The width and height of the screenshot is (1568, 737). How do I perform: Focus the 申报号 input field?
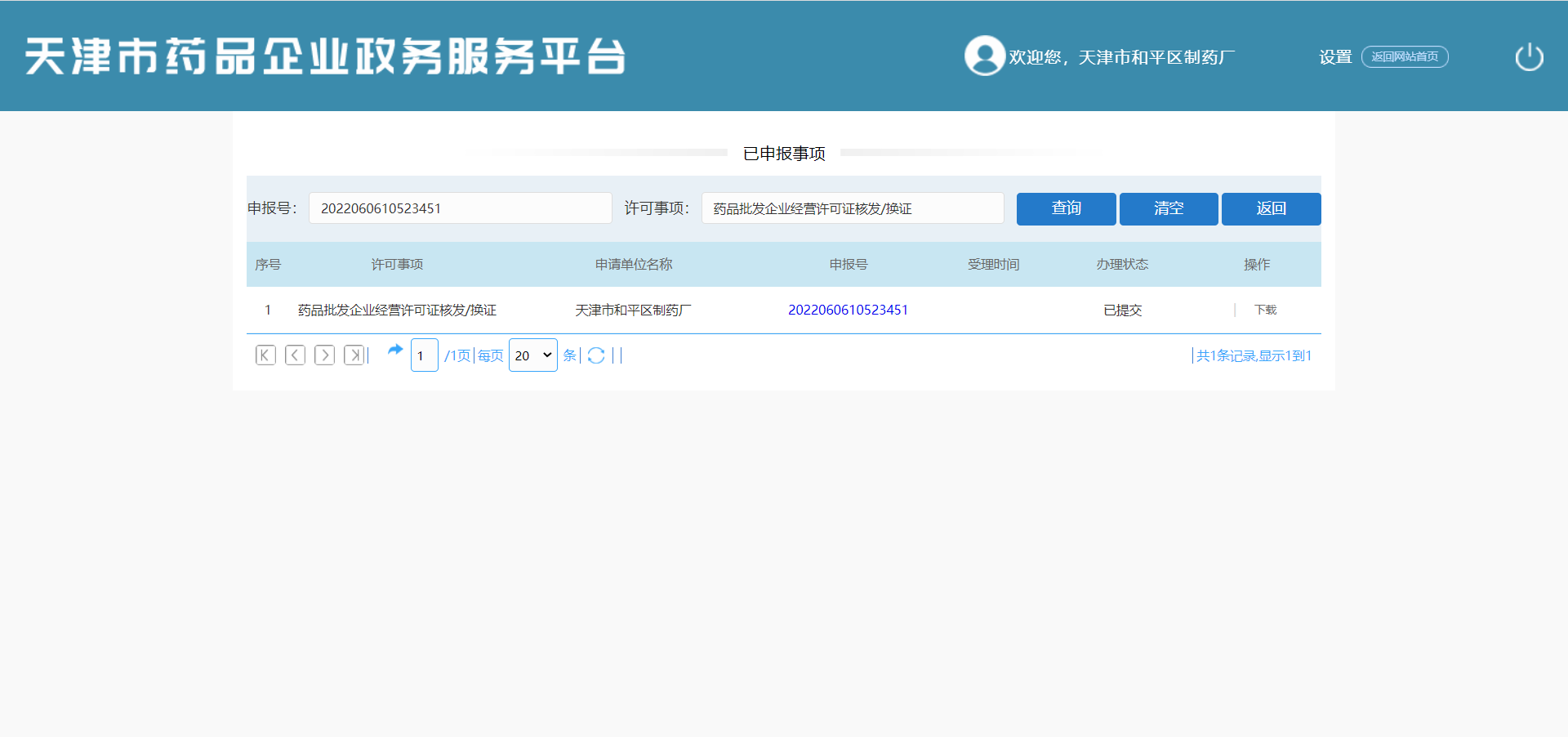460,208
